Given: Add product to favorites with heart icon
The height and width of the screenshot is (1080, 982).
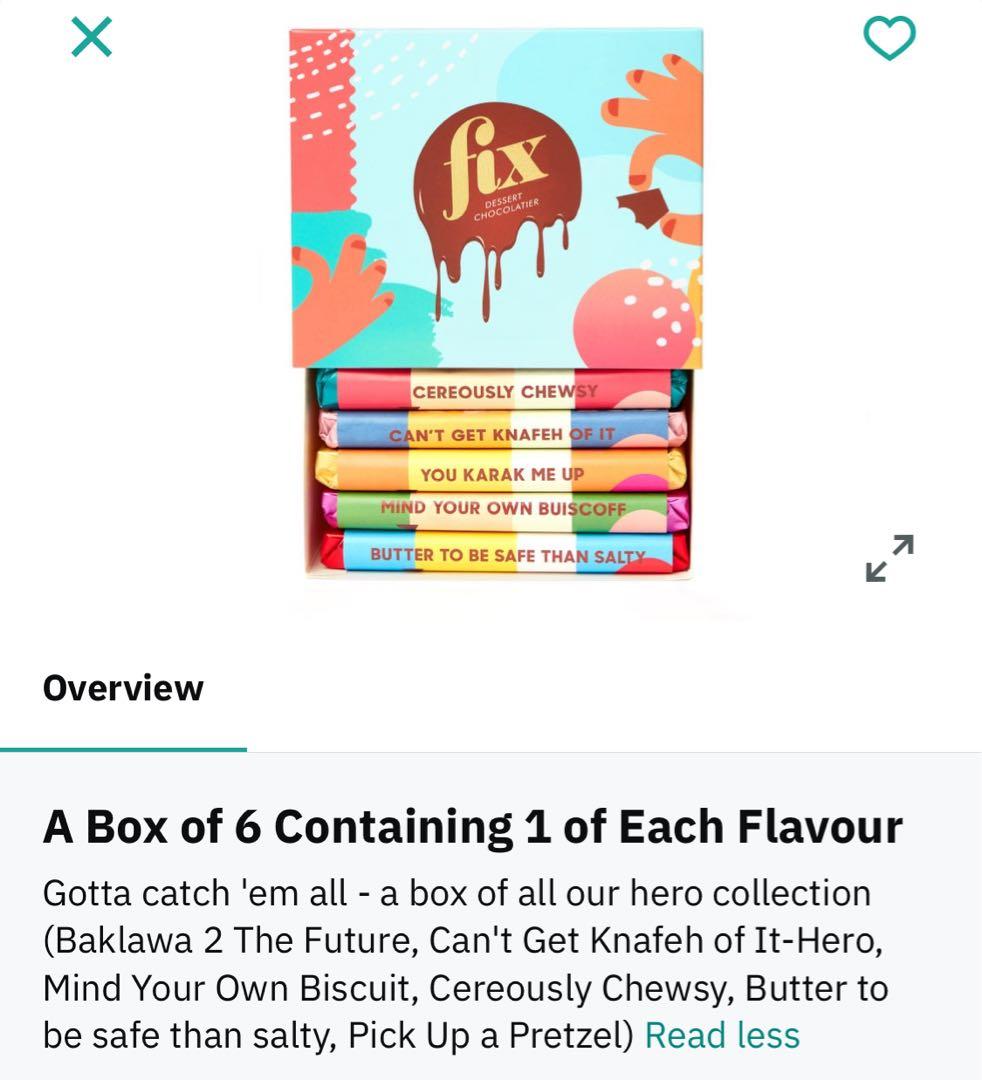Looking at the screenshot, I should click(890, 38).
